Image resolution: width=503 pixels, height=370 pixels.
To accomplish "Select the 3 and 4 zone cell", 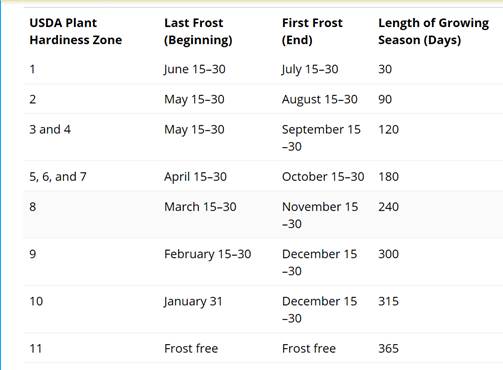I will coord(50,129).
